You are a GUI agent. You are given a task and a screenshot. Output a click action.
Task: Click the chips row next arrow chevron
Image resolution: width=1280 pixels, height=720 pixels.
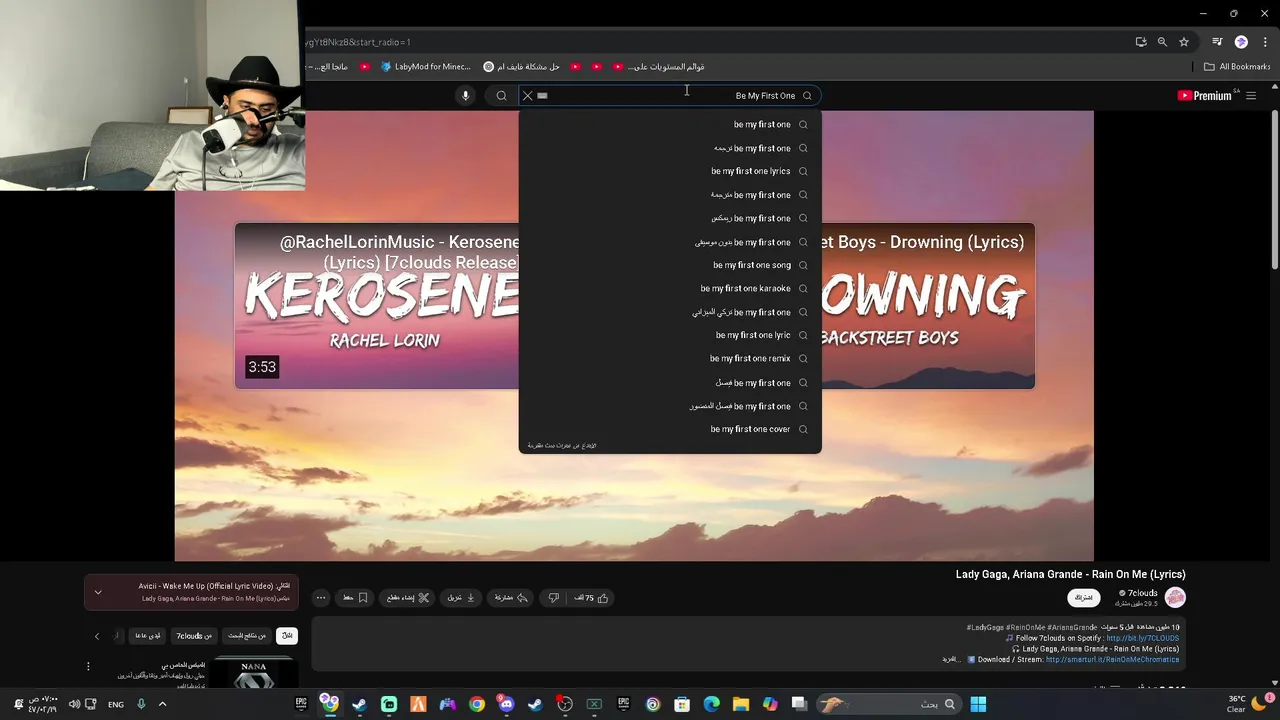pyautogui.click(x=97, y=636)
